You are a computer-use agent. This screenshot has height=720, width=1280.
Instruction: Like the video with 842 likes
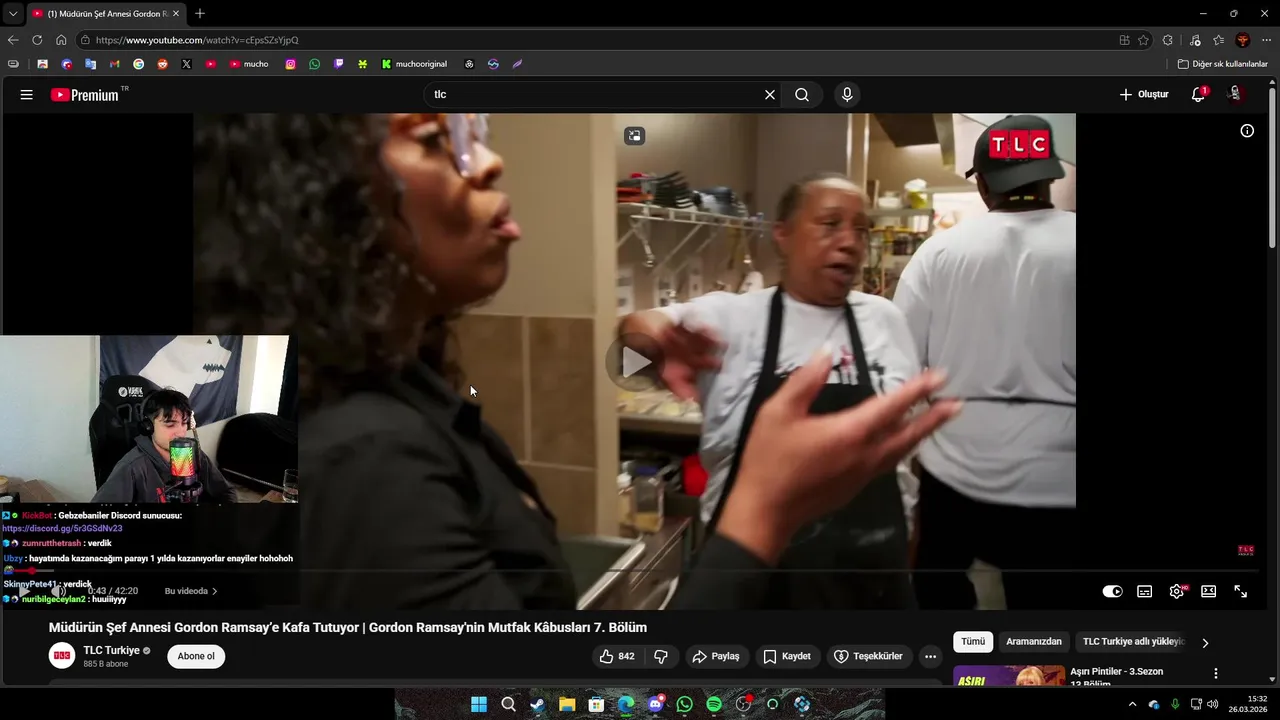pos(617,657)
